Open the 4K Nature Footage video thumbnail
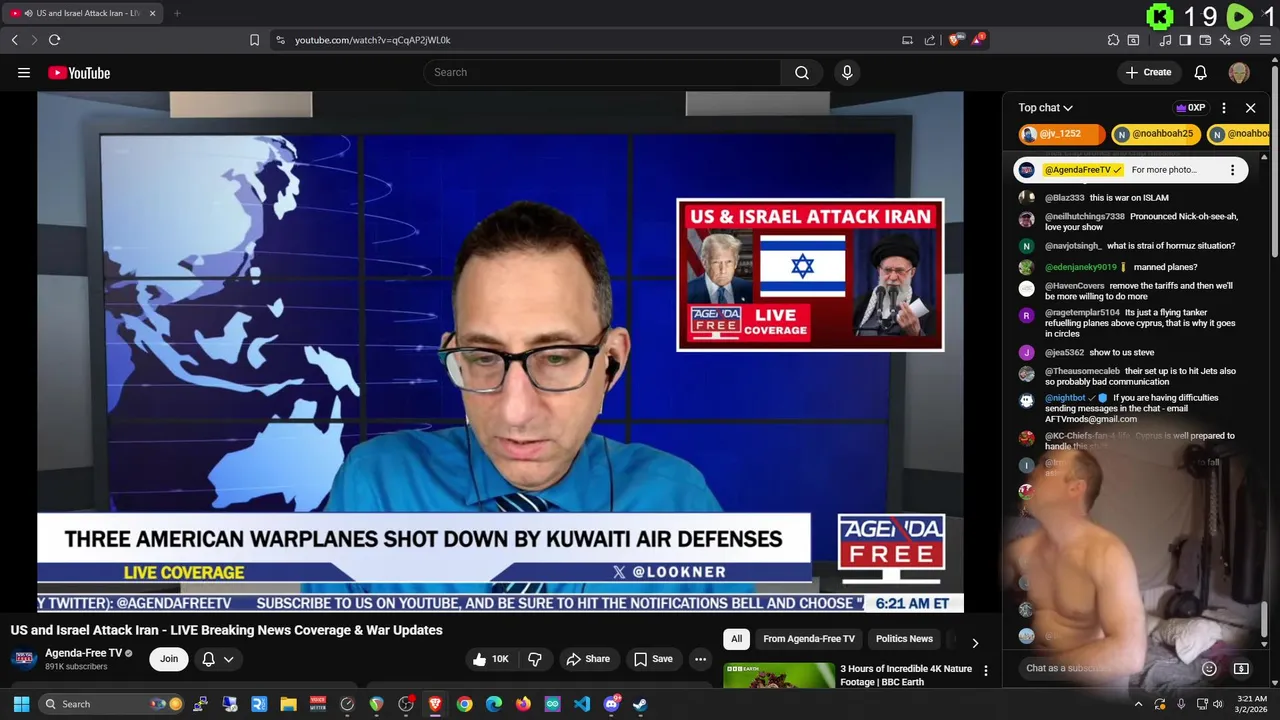Image resolution: width=1280 pixels, height=720 pixels. [x=779, y=676]
